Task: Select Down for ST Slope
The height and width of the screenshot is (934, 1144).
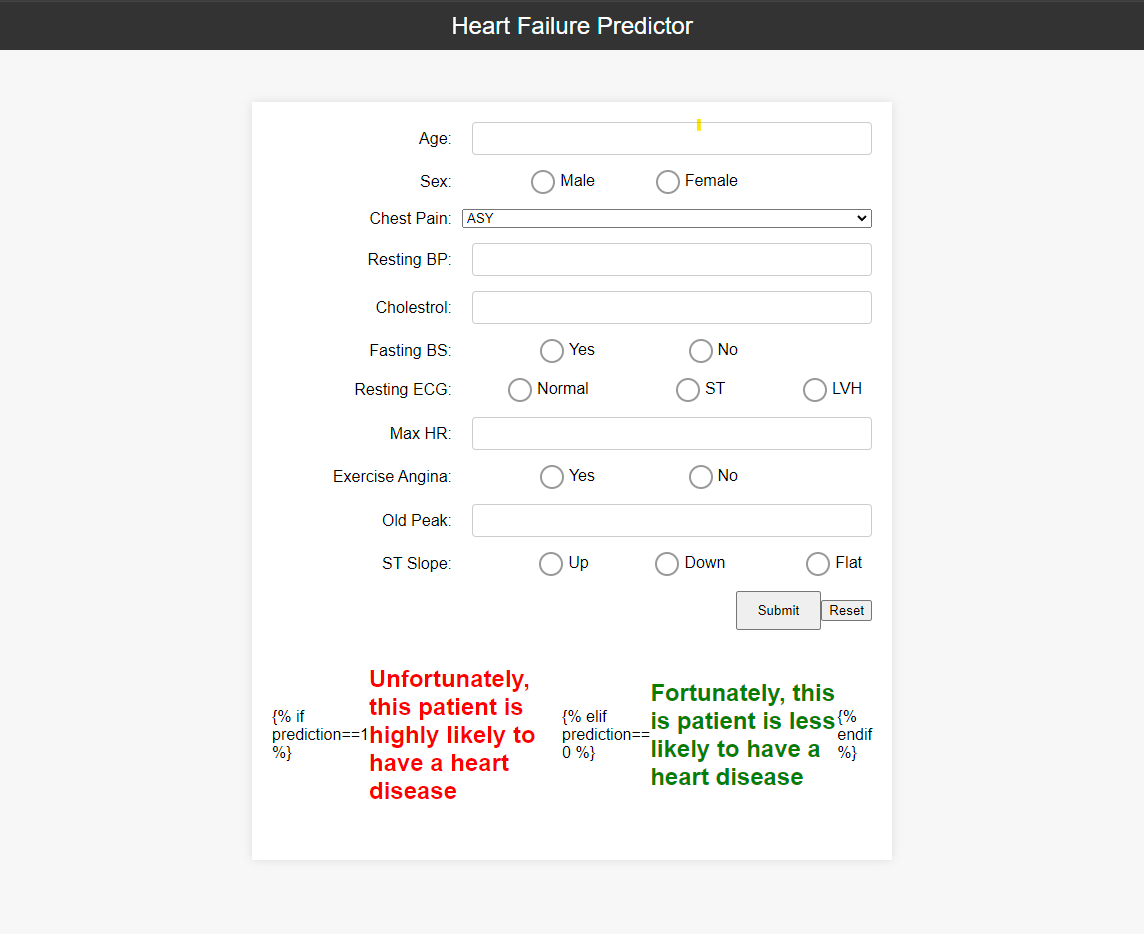Action: [x=667, y=564]
